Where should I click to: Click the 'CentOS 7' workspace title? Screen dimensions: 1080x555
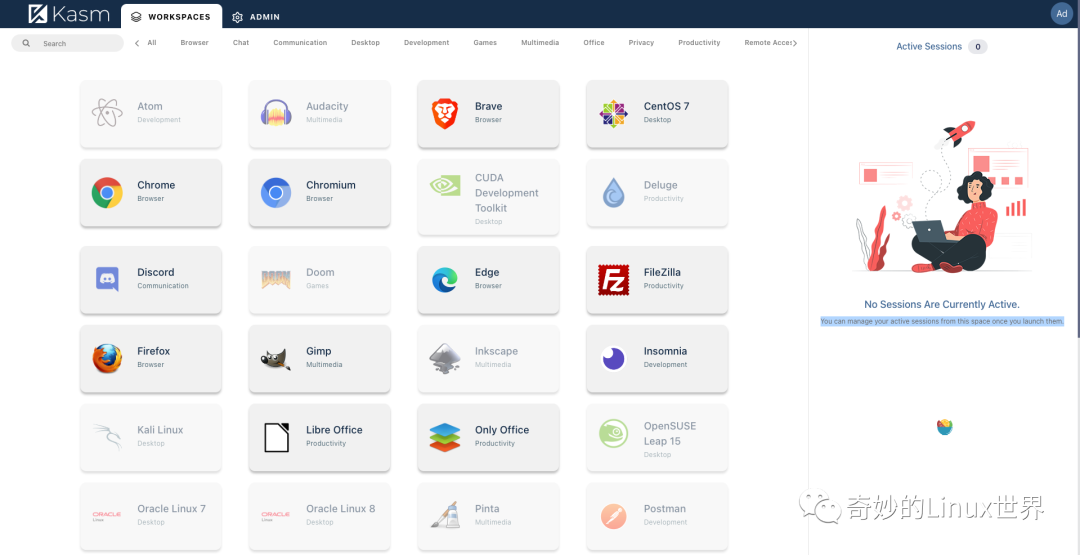pyautogui.click(x=667, y=106)
